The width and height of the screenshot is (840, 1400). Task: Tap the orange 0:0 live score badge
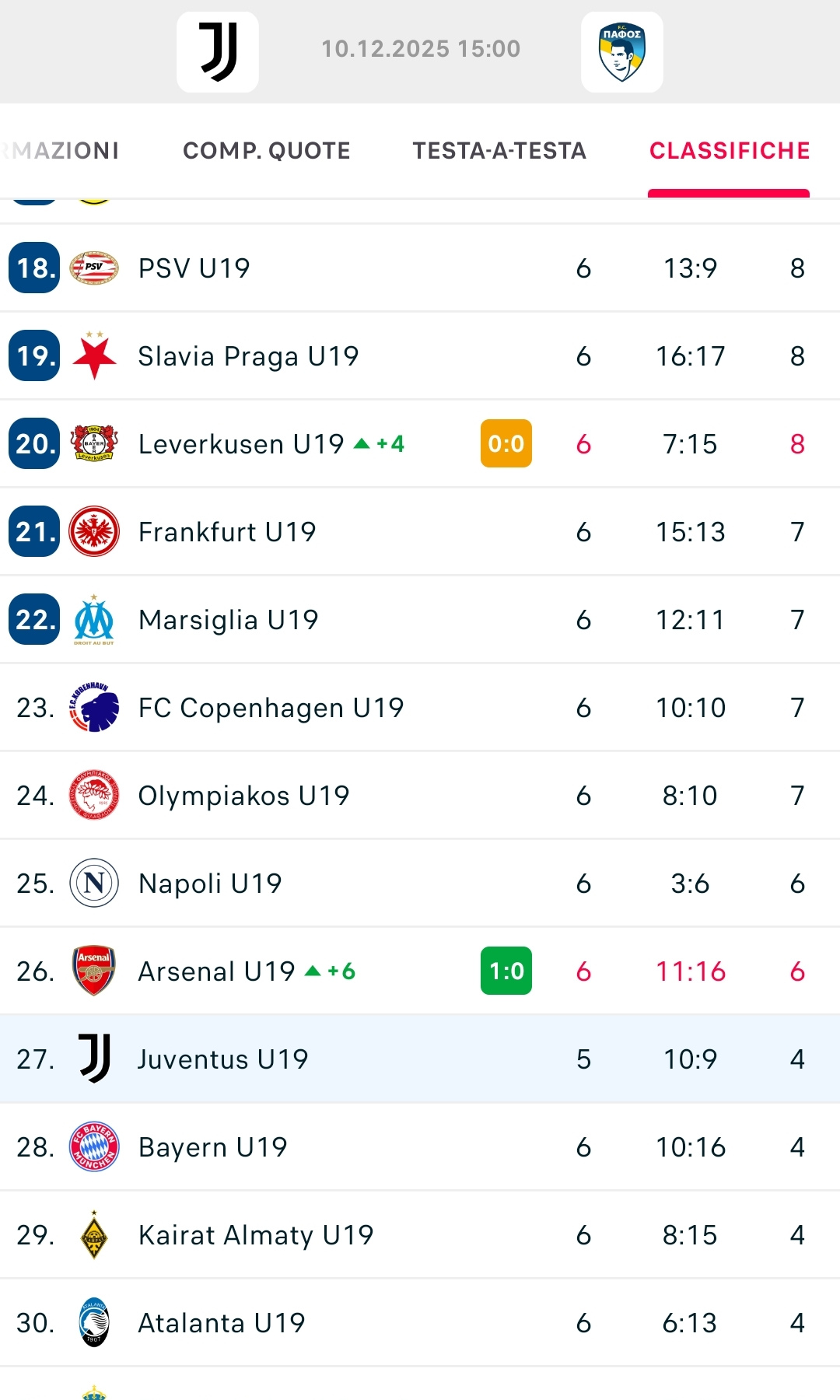[506, 443]
